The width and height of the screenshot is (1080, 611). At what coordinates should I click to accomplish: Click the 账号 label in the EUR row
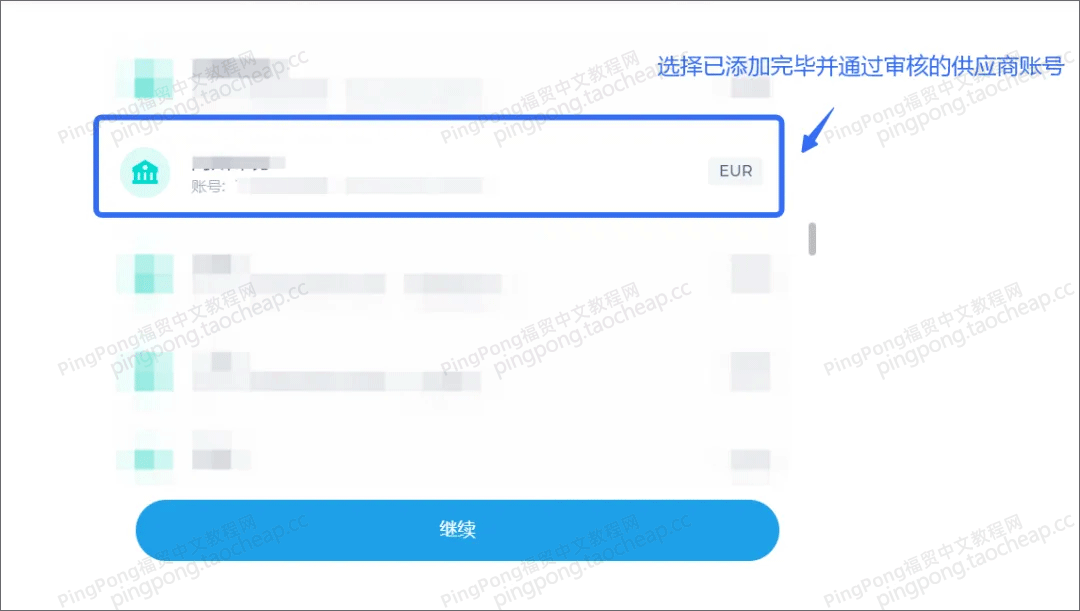tap(208, 186)
